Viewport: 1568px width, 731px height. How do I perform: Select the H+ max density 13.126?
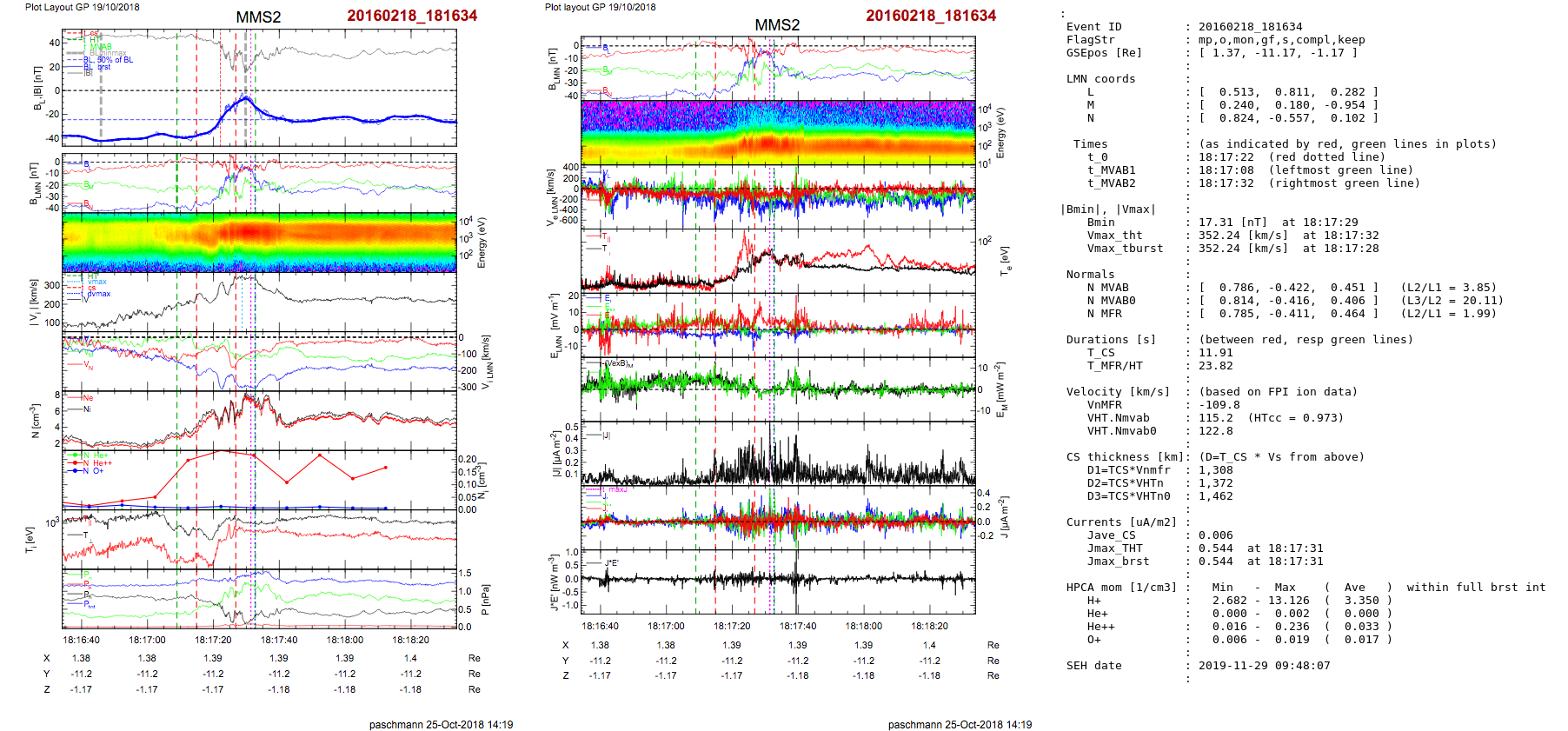pyautogui.click(x=1289, y=601)
